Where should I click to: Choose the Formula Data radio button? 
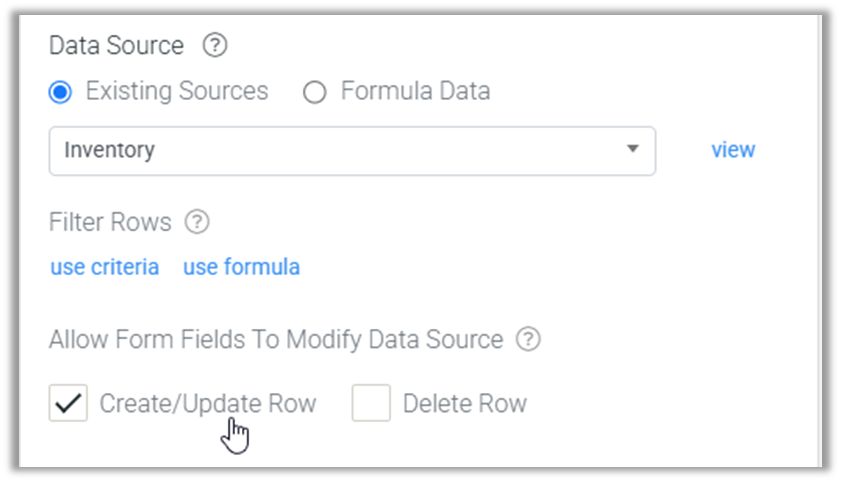pos(314,92)
